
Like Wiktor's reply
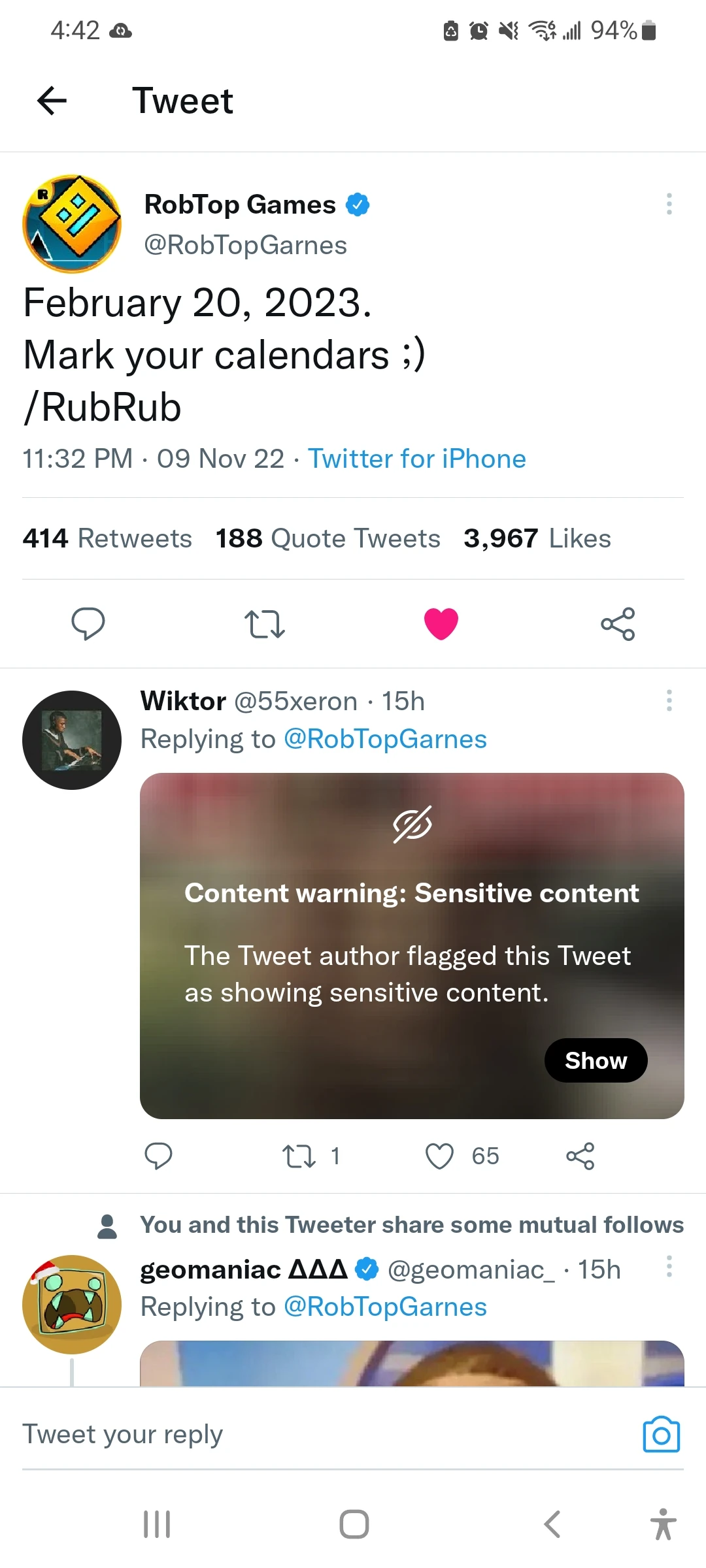439,1156
